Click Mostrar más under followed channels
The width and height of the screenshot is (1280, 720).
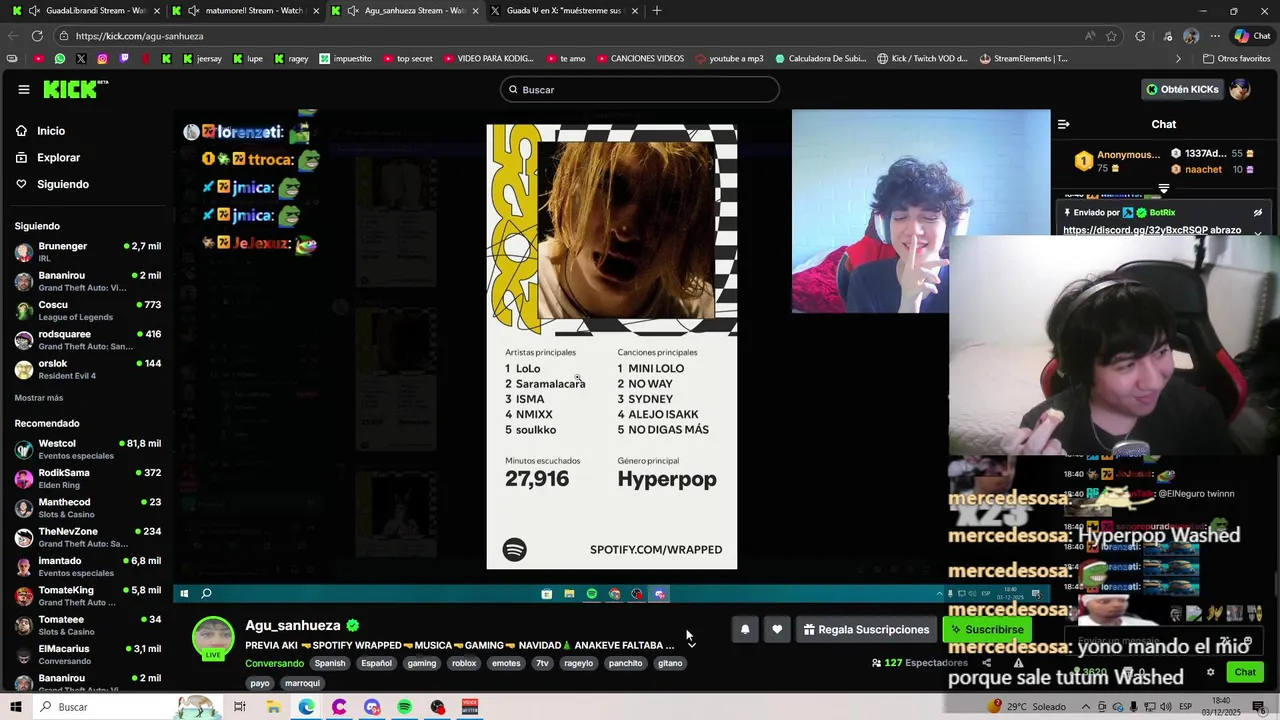click(39, 398)
